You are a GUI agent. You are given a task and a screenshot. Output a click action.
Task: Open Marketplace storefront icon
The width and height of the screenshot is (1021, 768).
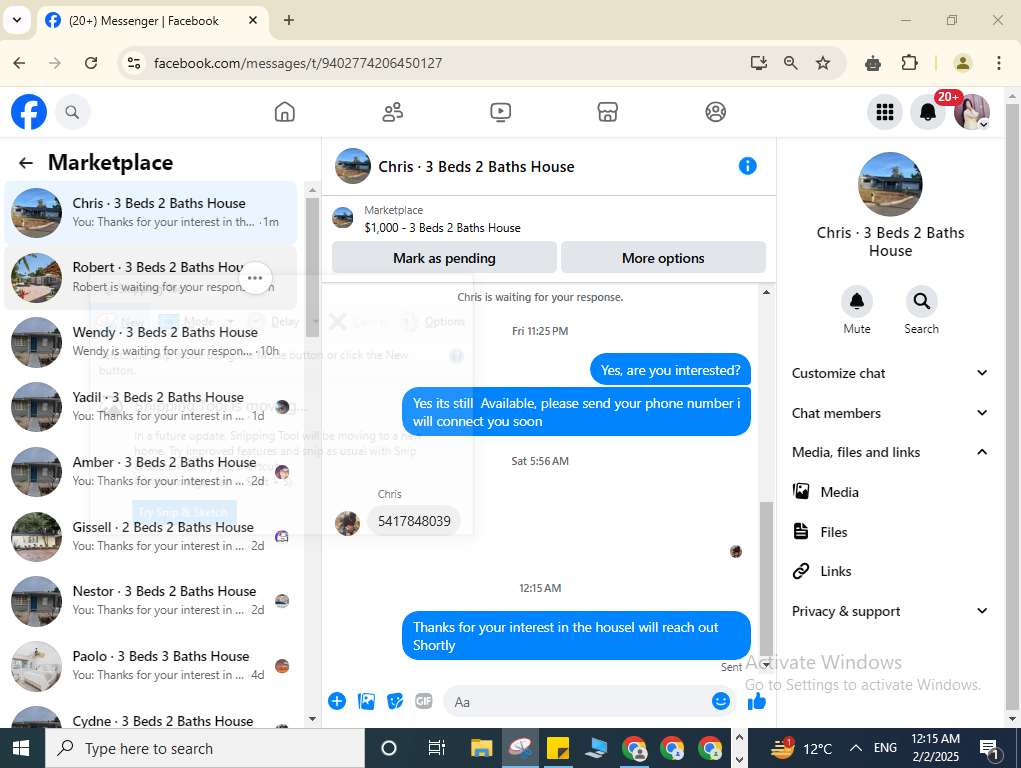(608, 112)
